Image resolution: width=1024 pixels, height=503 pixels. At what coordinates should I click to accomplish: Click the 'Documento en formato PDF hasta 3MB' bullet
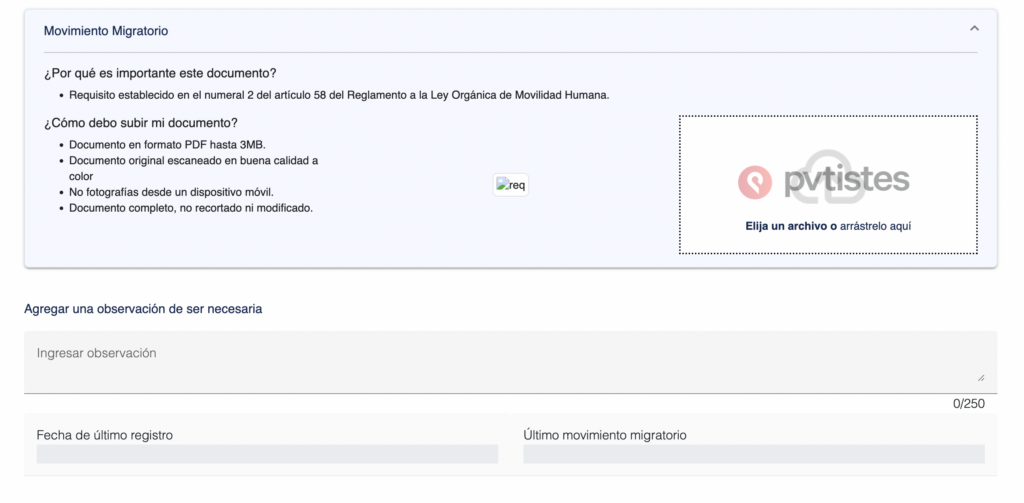pos(167,145)
